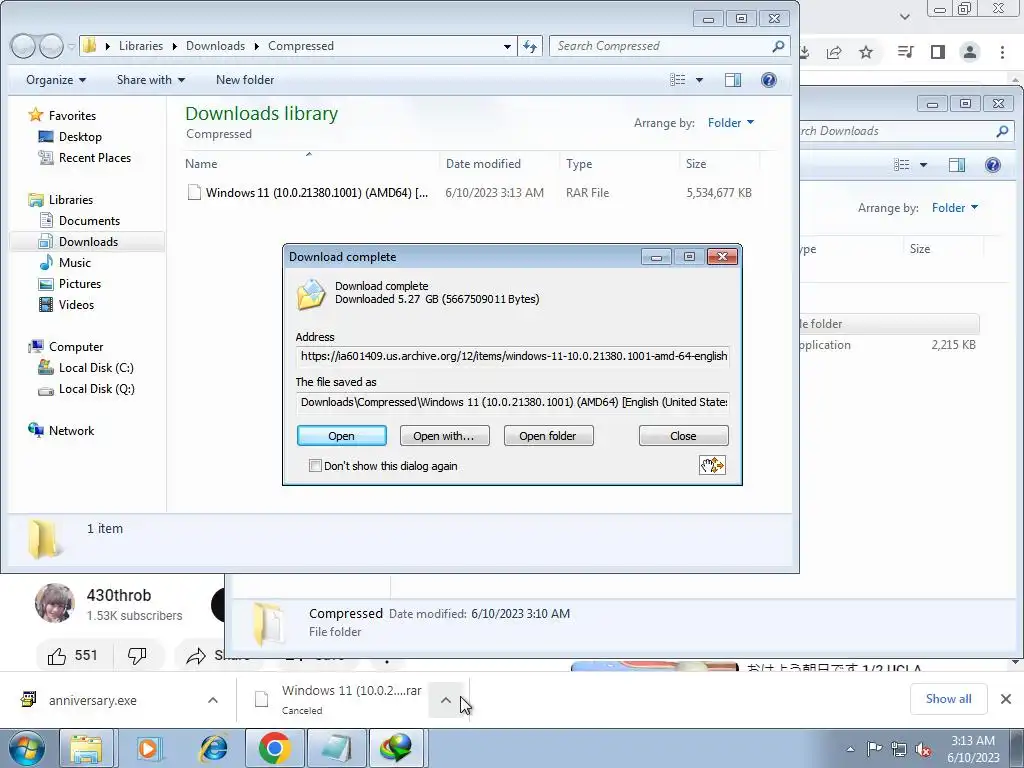Select Recent Places in navigation pane

coord(95,157)
